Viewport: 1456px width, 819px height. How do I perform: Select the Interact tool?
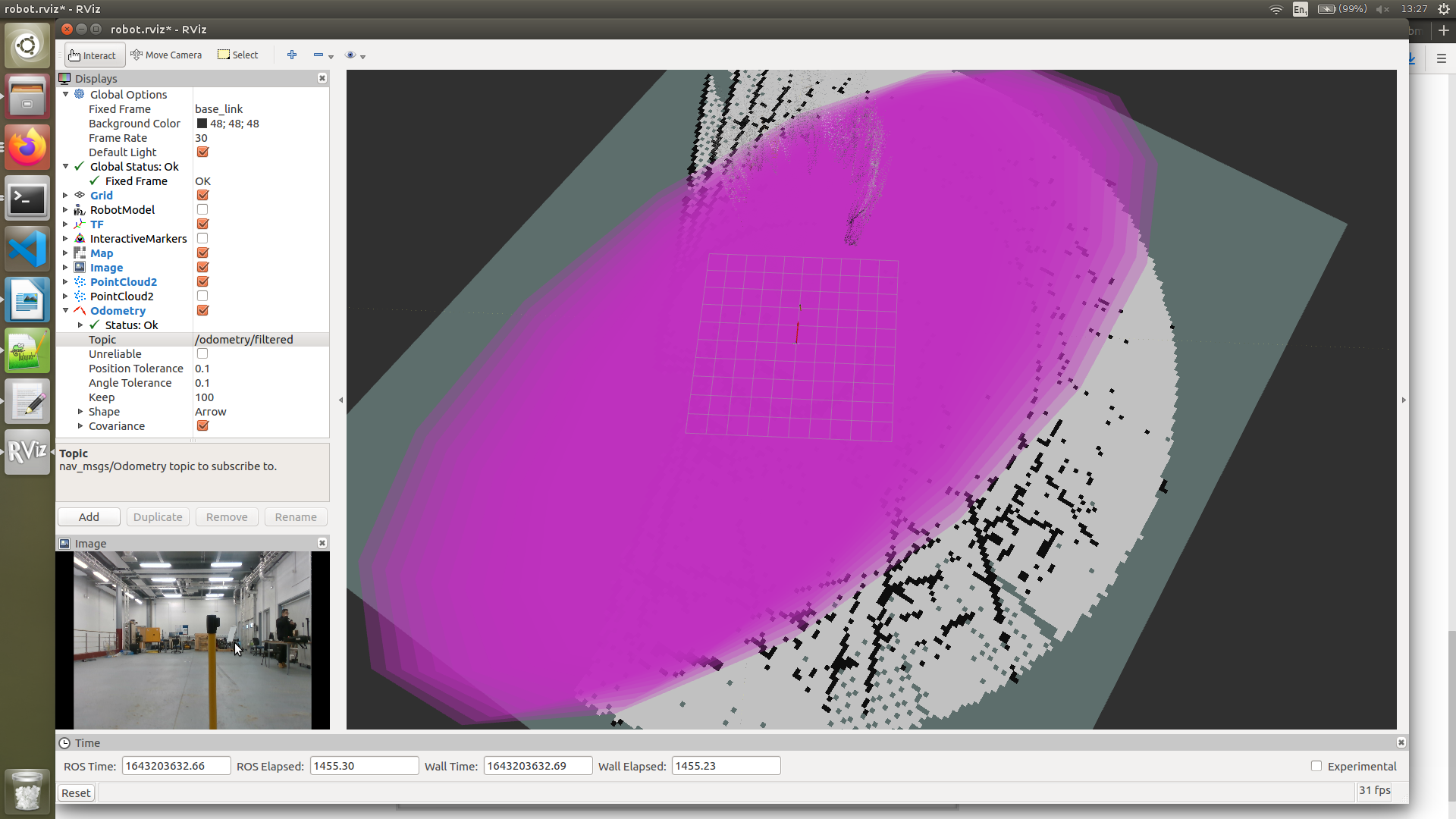point(94,55)
